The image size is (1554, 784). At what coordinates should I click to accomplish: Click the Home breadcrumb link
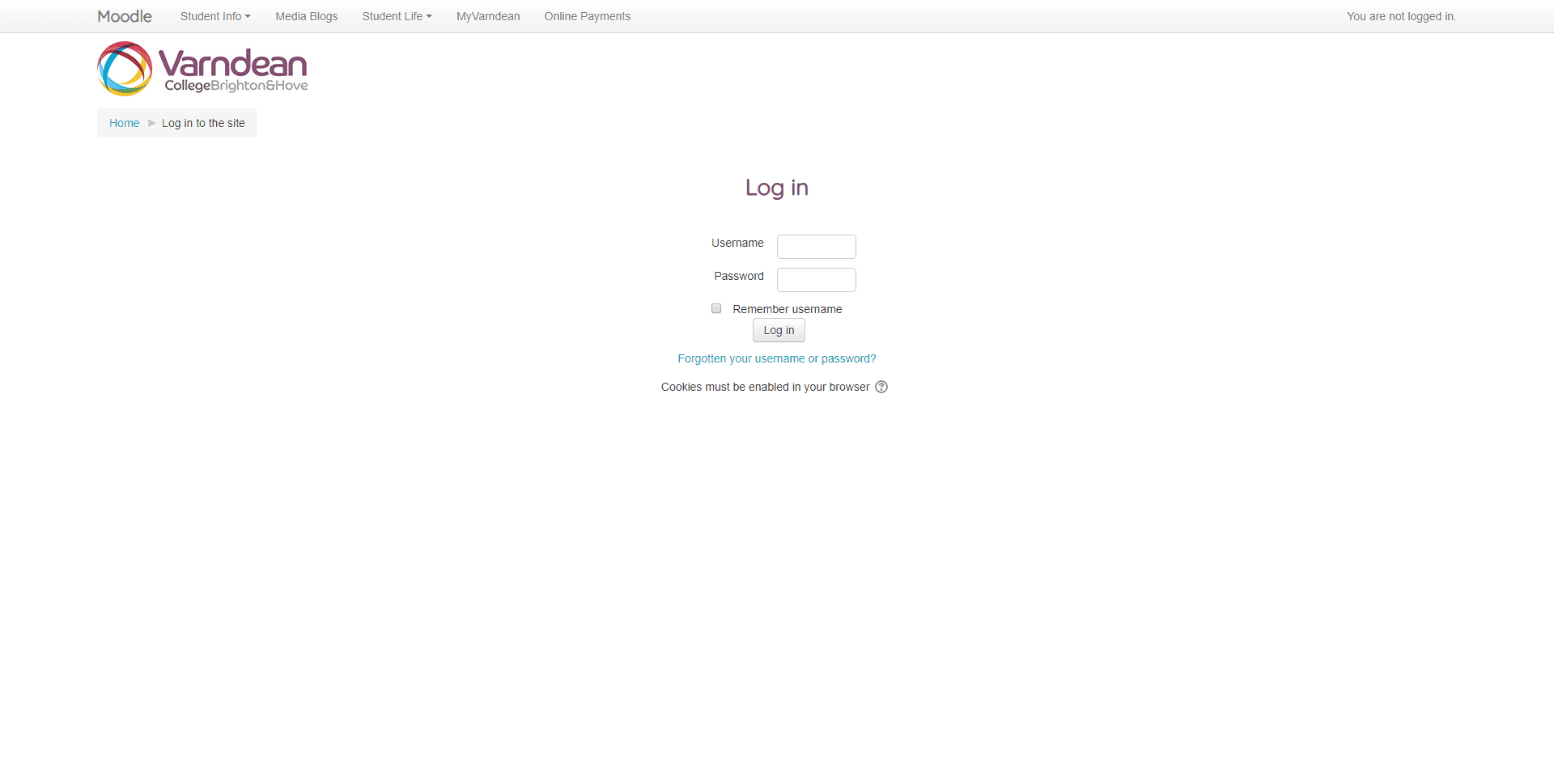click(125, 123)
